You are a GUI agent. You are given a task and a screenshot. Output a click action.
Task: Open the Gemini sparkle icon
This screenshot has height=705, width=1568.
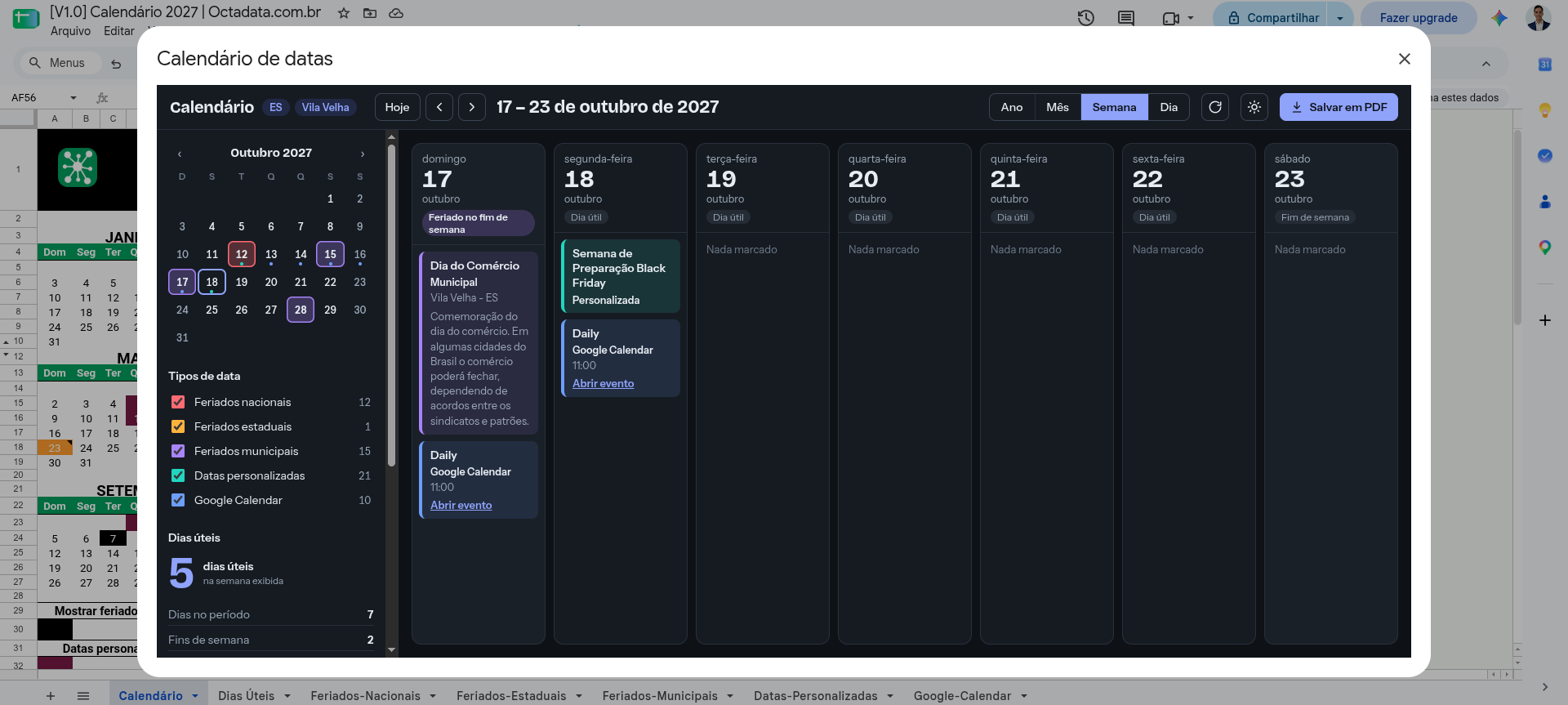tap(1499, 18)
